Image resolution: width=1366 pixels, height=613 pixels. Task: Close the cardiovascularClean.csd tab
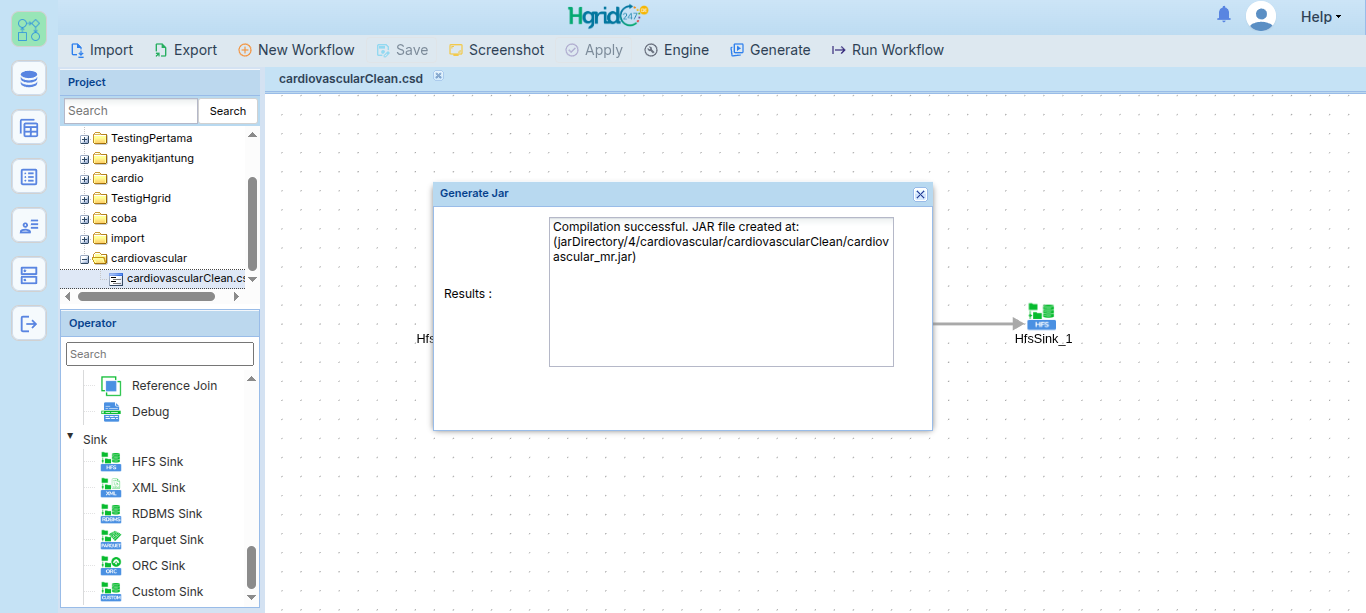(x=438, y=76)
